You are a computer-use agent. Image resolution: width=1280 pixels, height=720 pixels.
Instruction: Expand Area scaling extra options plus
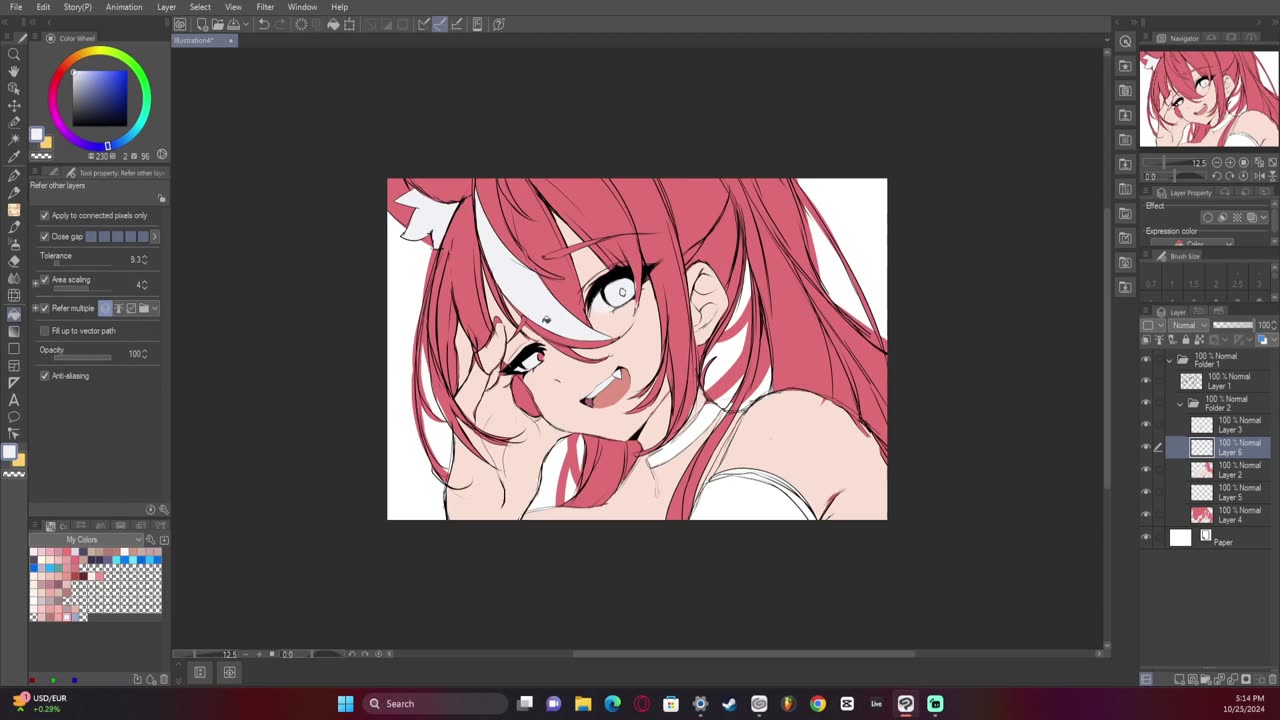(x=35, y=283)
